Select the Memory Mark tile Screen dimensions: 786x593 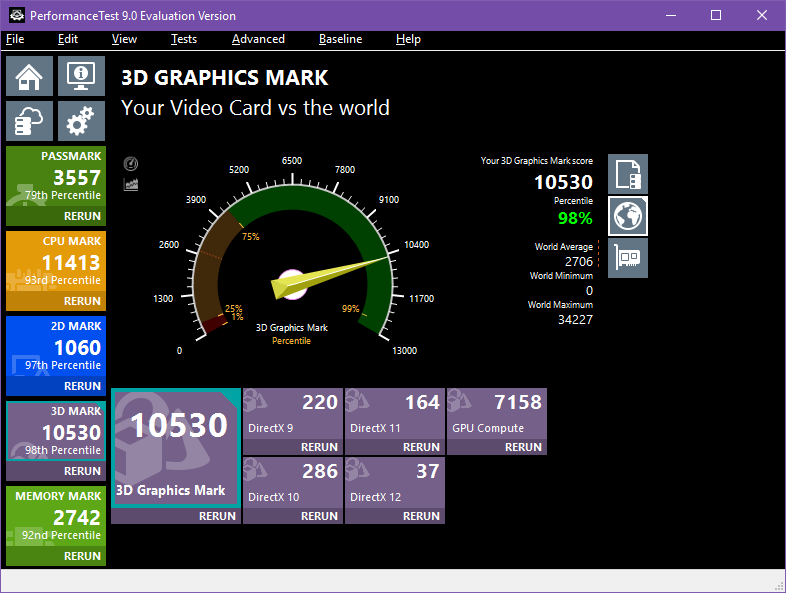pyautogui.click(x=56, y=516)
